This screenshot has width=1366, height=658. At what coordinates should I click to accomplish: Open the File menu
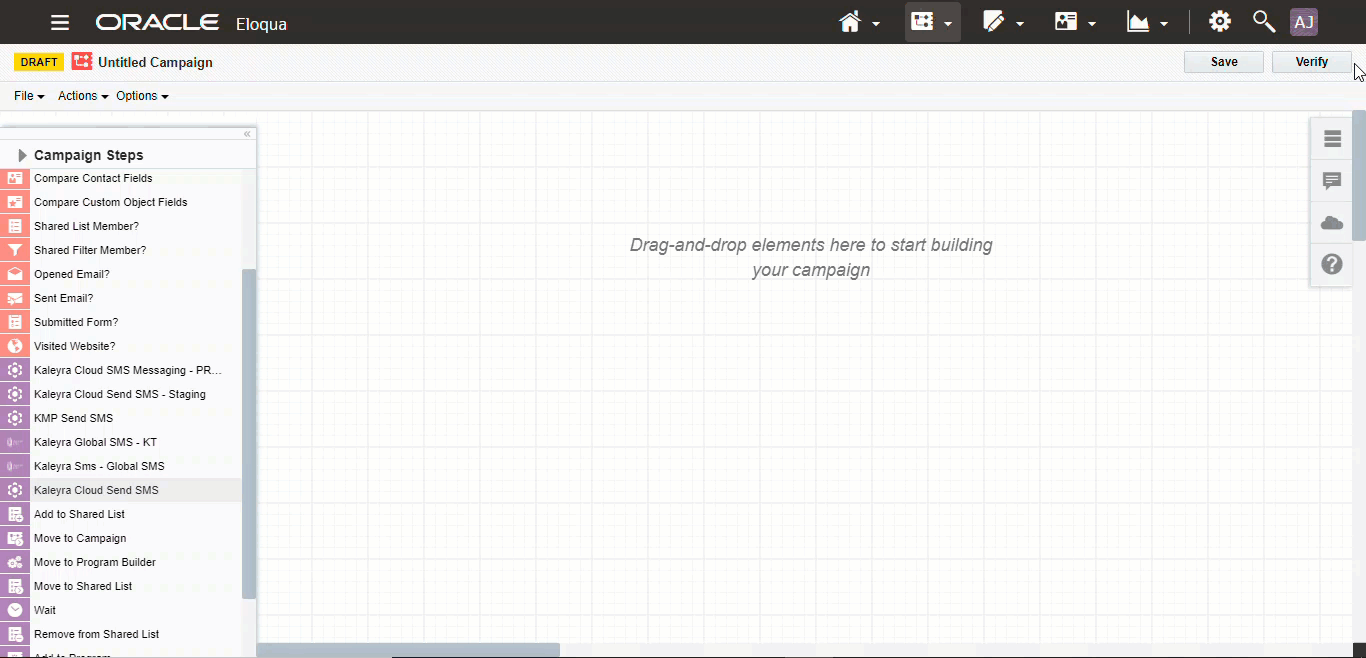tap(29, 96)
